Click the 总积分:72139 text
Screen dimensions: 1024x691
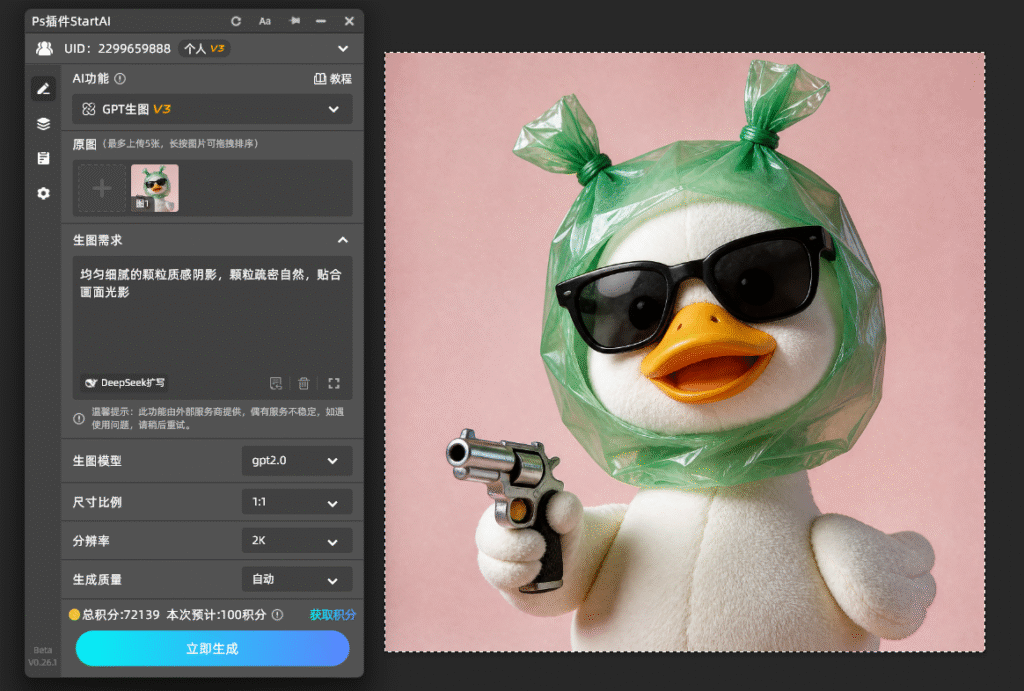pyautogui.click(x=121, y=615)
